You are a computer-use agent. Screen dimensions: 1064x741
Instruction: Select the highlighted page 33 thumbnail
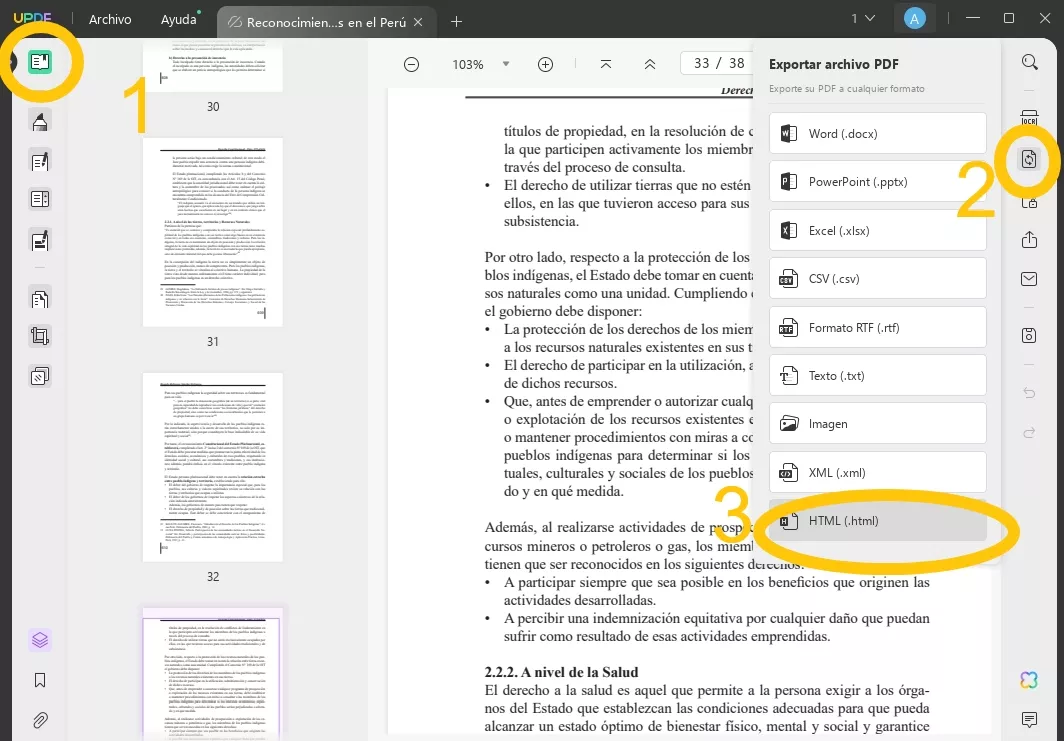[212, 673]
